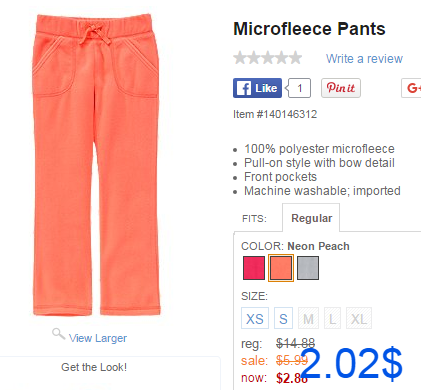
Task: Open the Regular fits tab
Action: [311, 218]
